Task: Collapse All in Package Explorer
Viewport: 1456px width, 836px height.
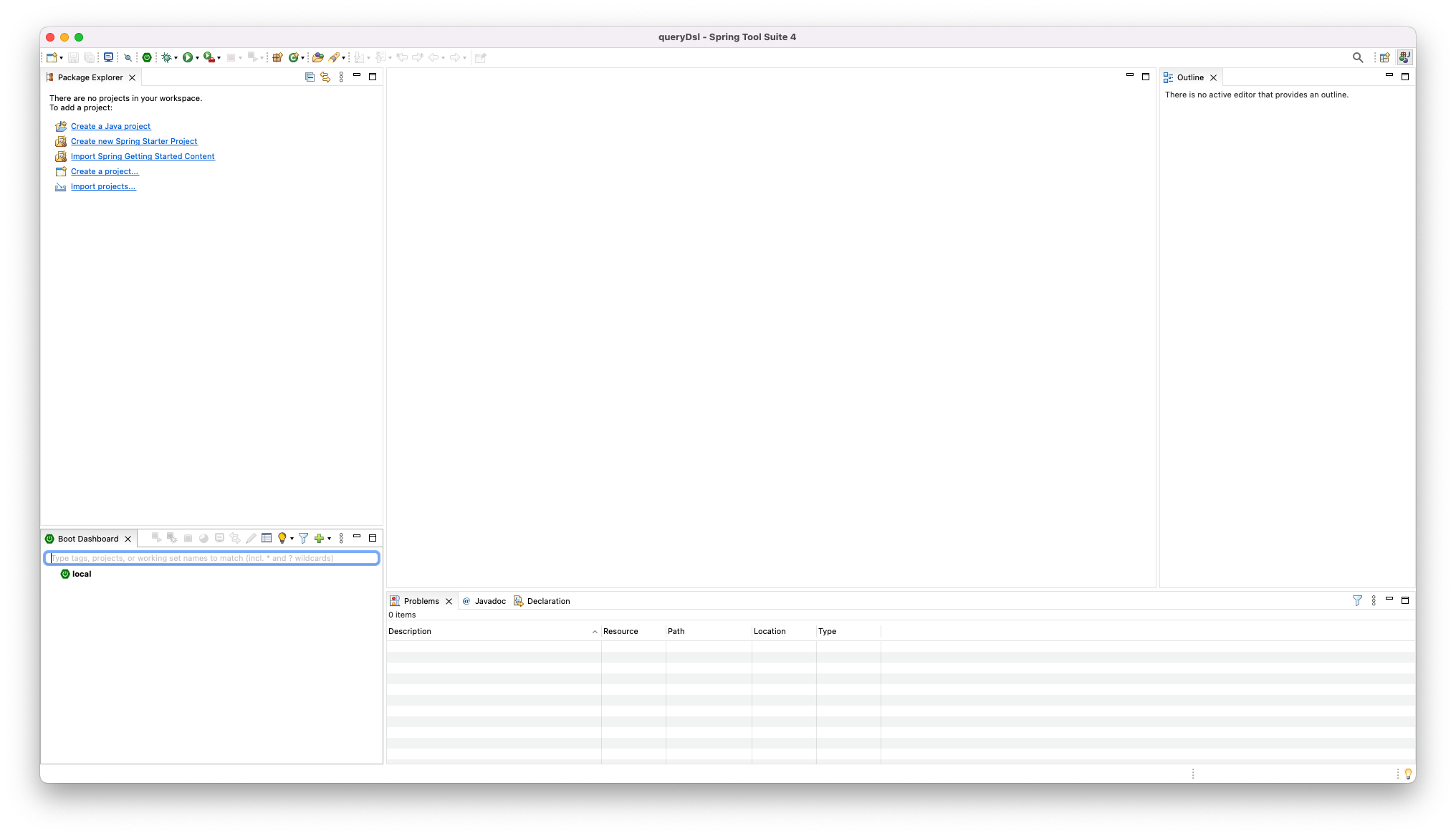Action: (x=310, y=77)
